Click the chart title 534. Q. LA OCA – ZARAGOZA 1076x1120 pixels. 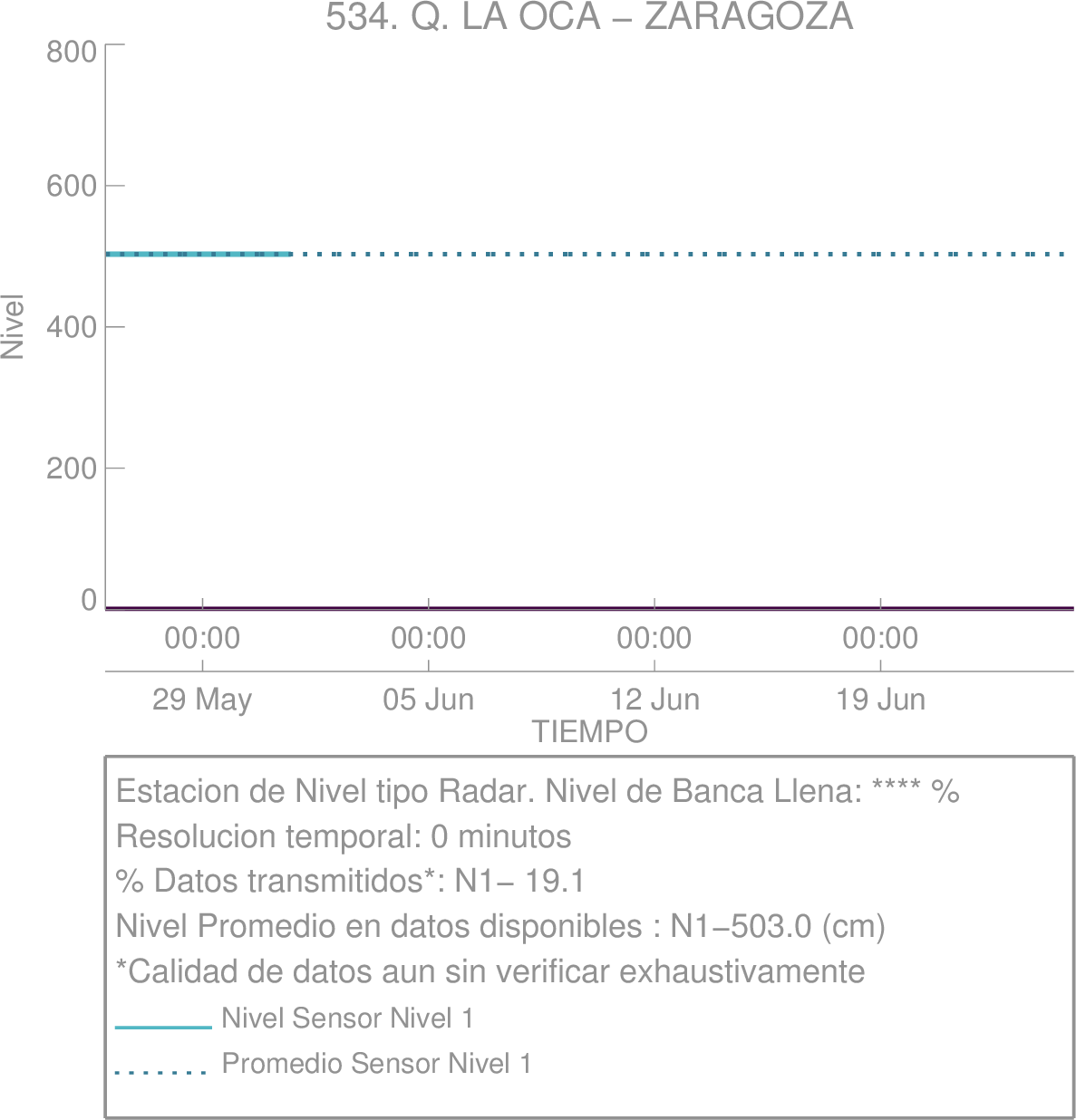point(589,16)
